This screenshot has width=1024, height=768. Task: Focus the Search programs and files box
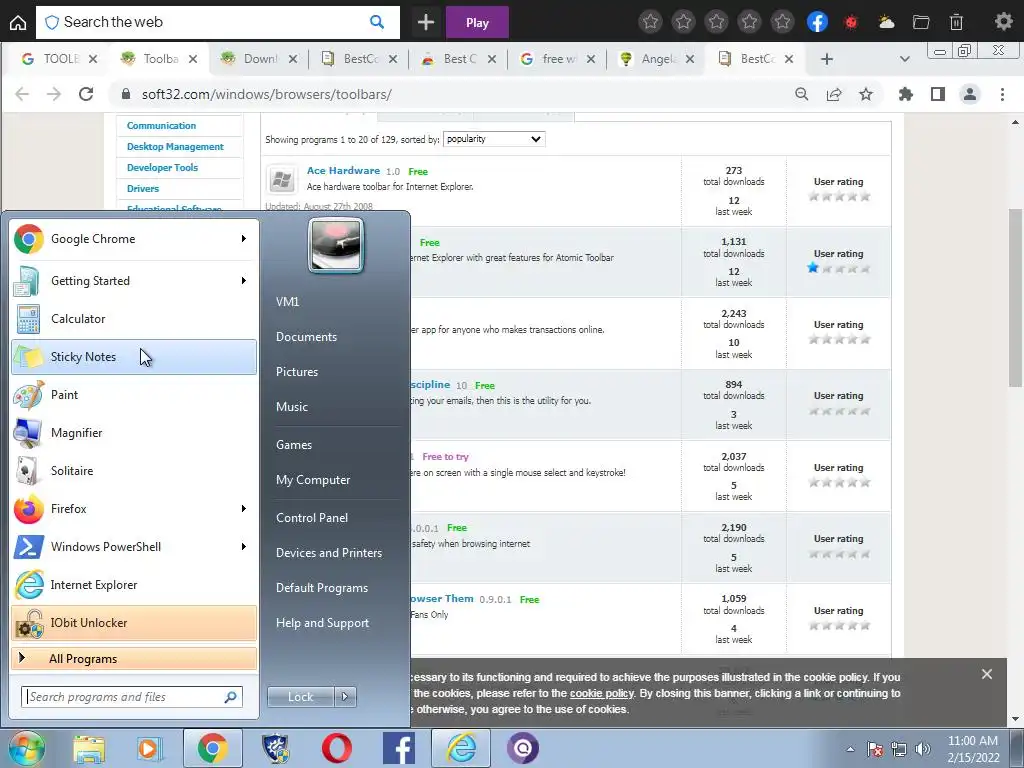pyautogui.click(x=131, y=697)
